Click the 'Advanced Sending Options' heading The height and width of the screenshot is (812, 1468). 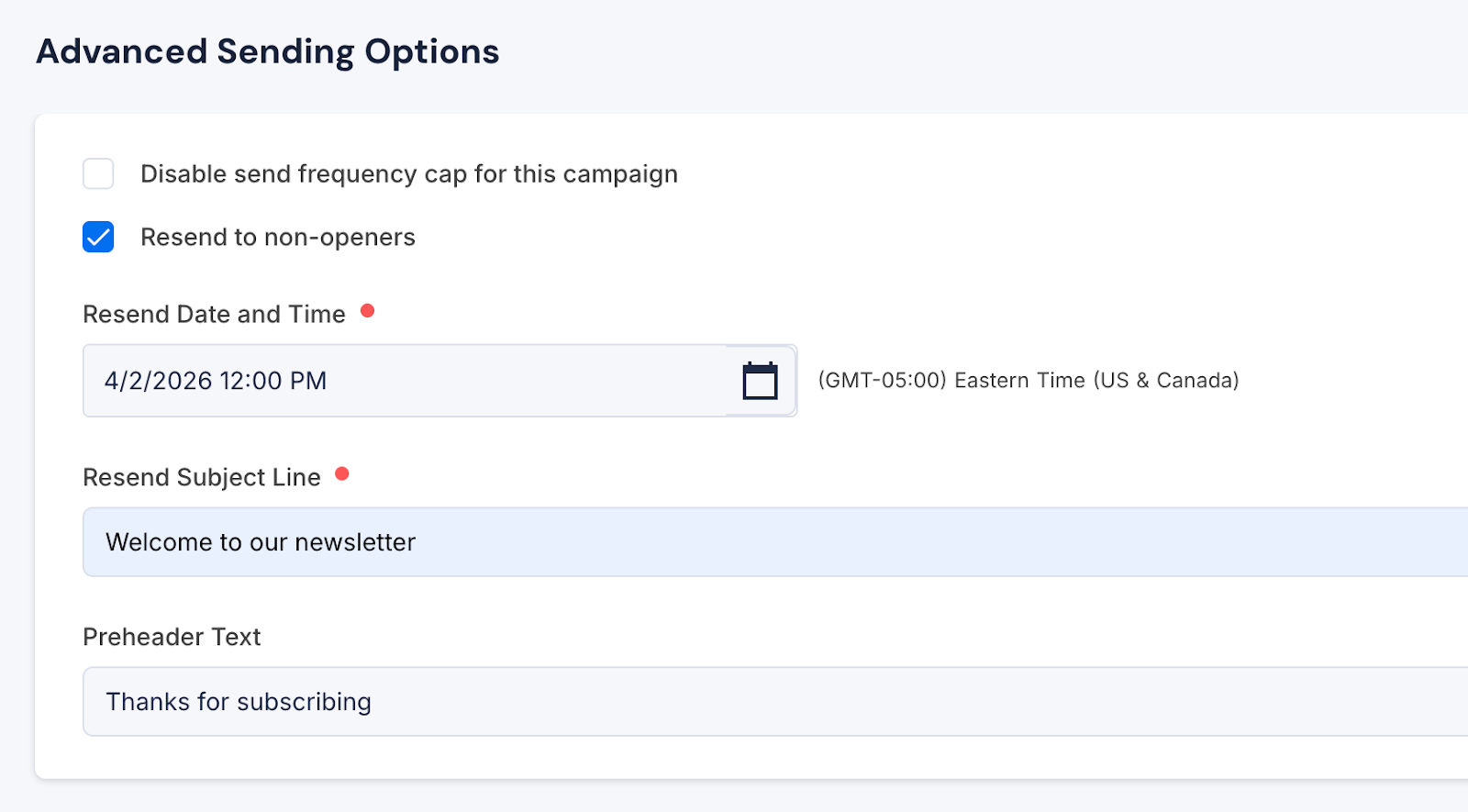267,52
